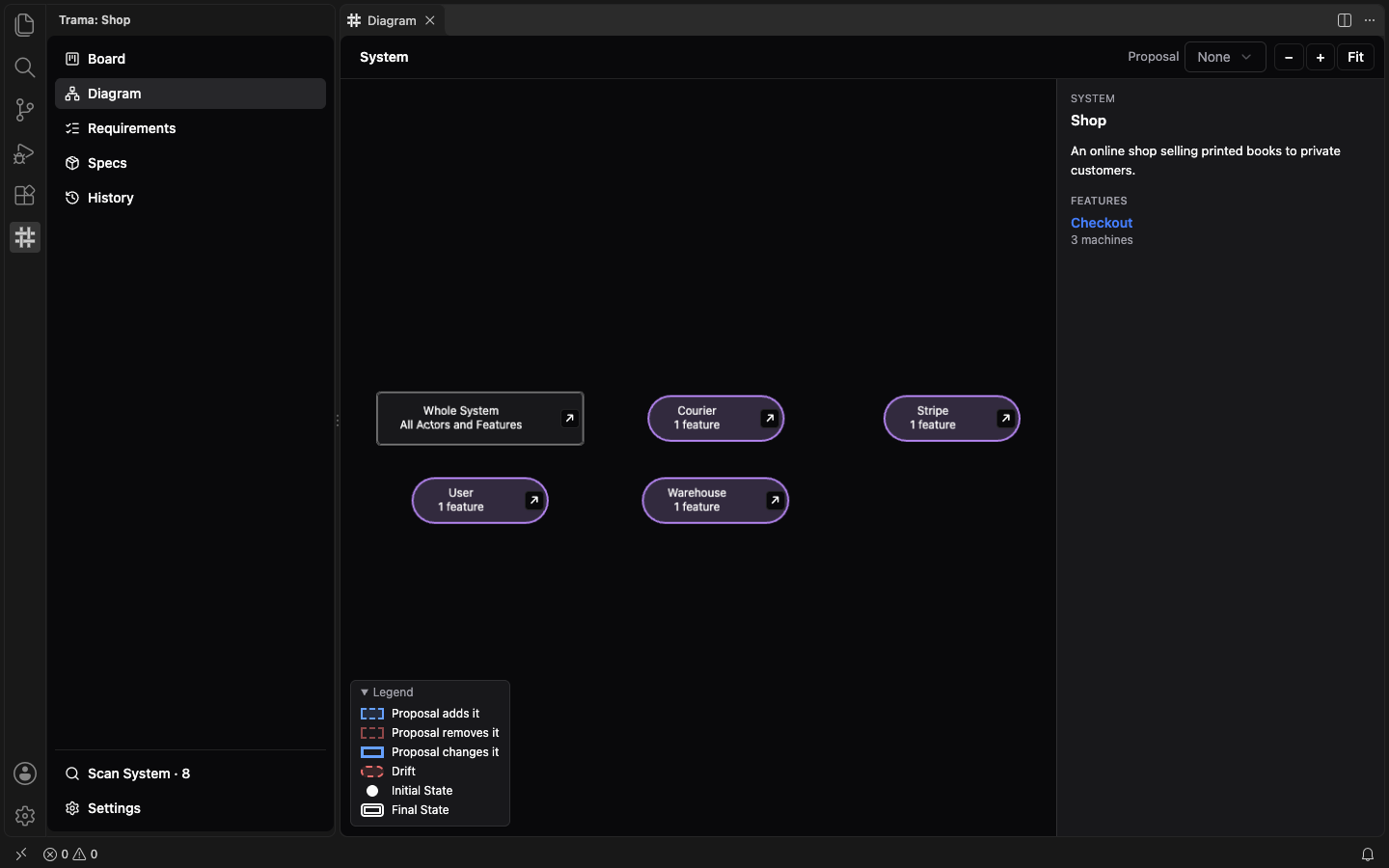
Task: Open the Manage gear icon
Action: pos(25,816)
